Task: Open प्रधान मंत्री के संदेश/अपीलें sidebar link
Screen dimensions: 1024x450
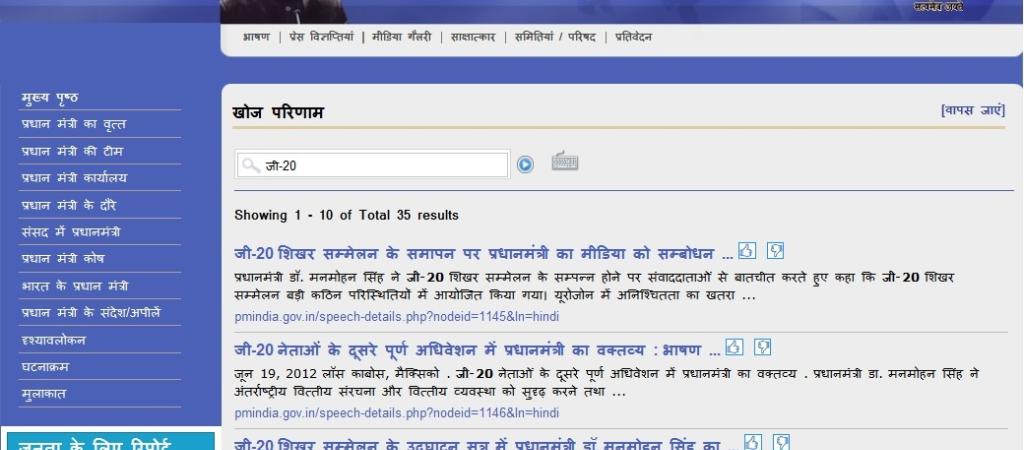Action: pyautogui.click(x=91, y=312)
